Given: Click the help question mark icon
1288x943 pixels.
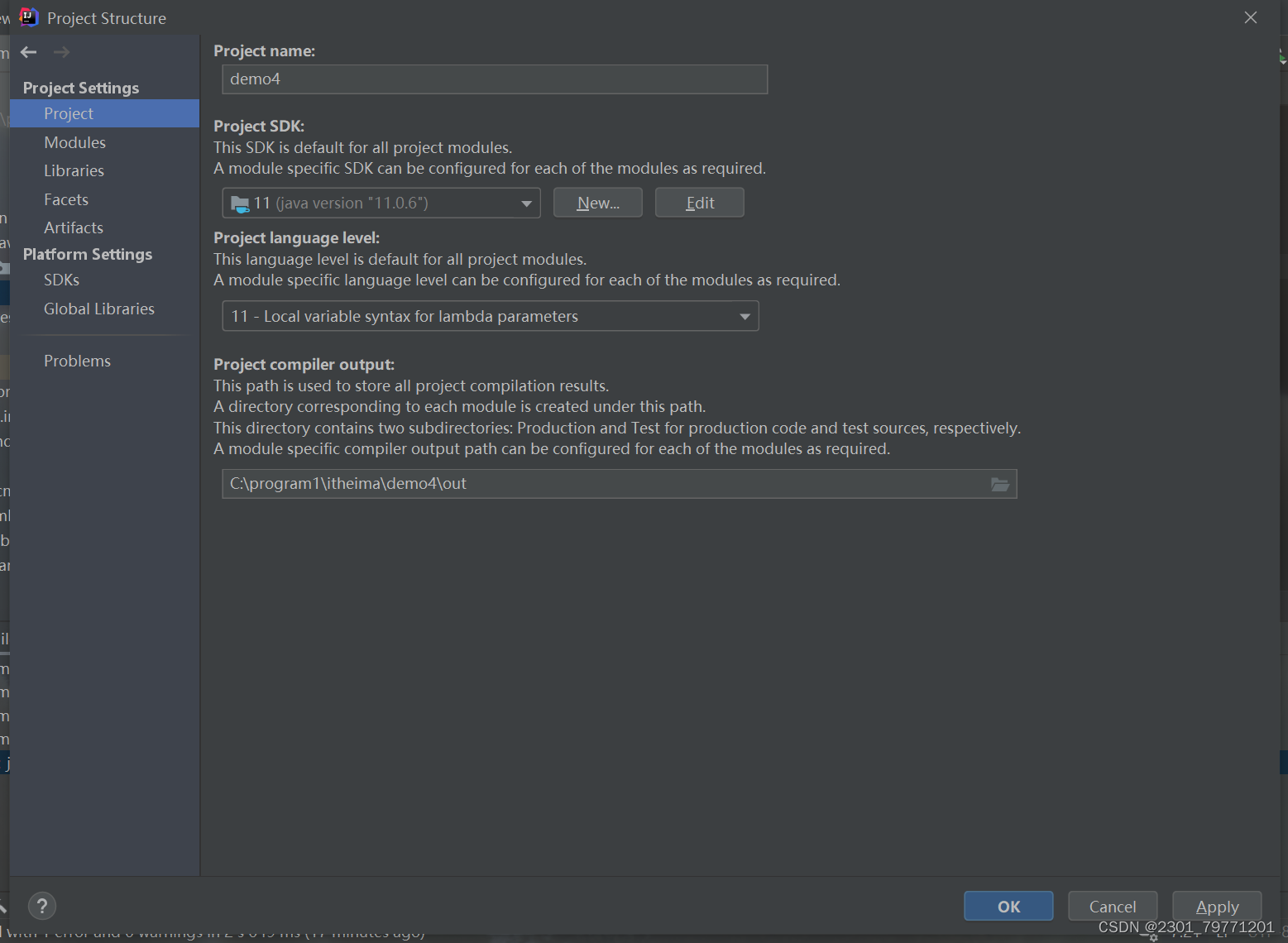Looking at the screenshot, I should pyautogui.click(x=42, y=906).
